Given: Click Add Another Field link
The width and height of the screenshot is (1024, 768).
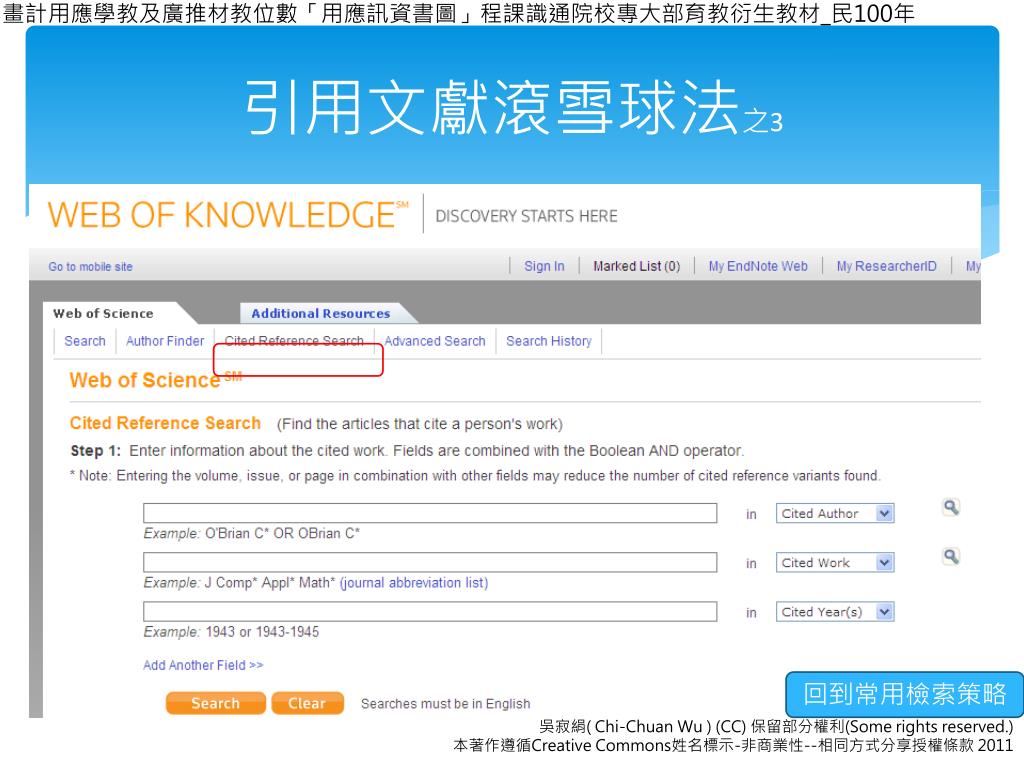Looking at the screenshot, I should 203,665.
